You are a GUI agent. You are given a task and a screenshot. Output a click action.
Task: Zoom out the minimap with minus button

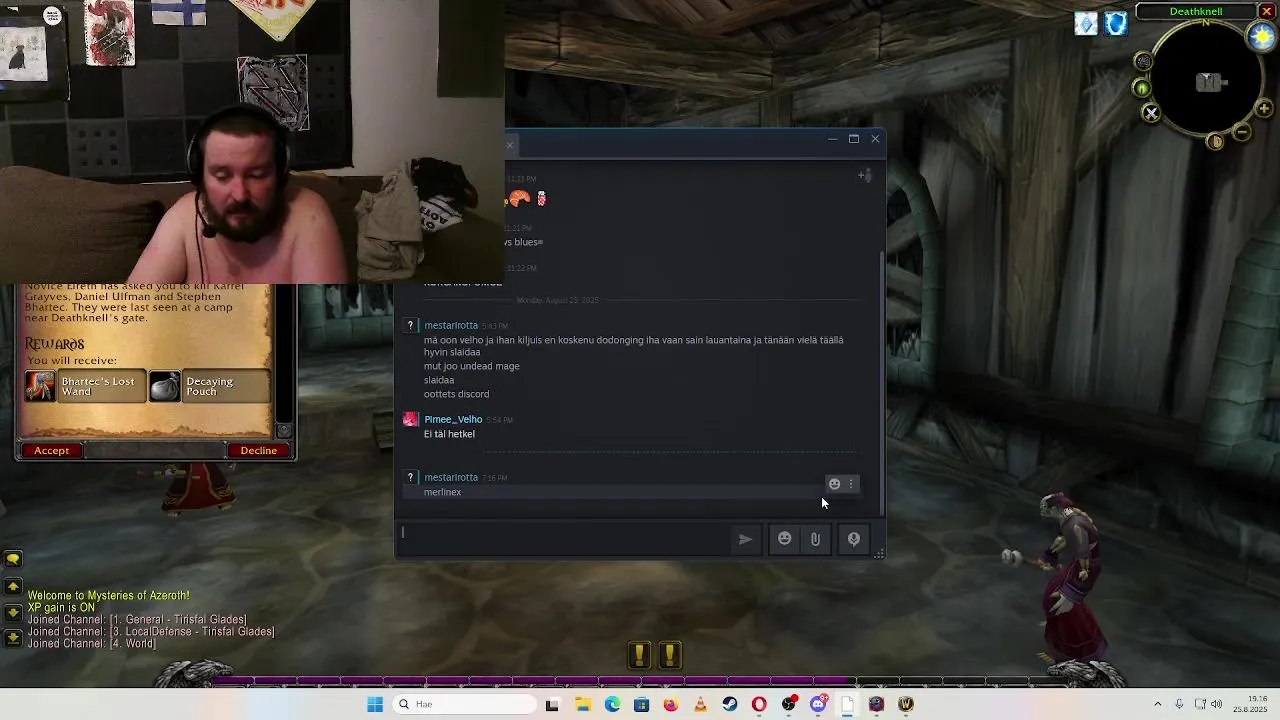(x=1242, y=131)
